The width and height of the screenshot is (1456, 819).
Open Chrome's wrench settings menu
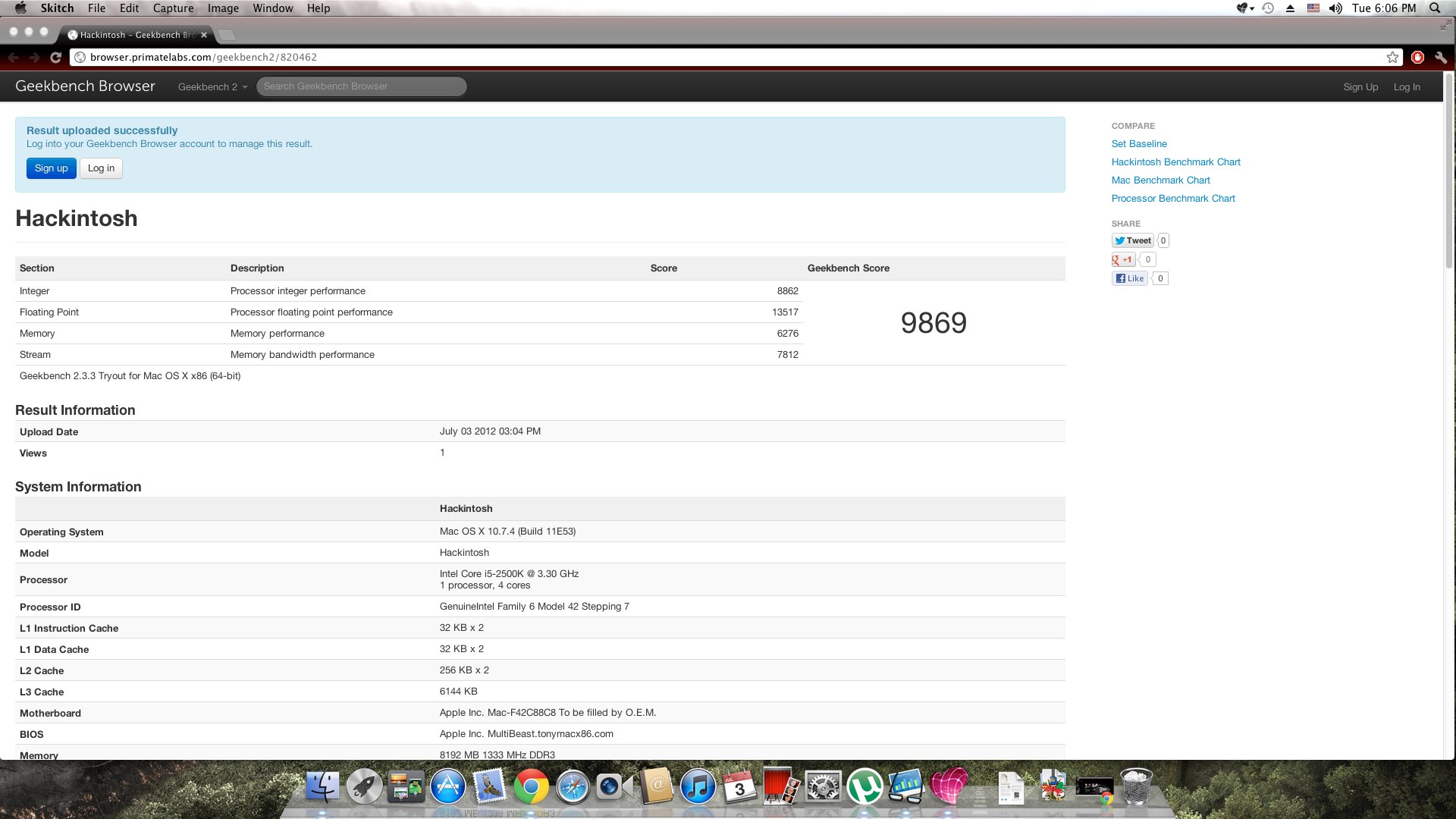click(1440, 58)
